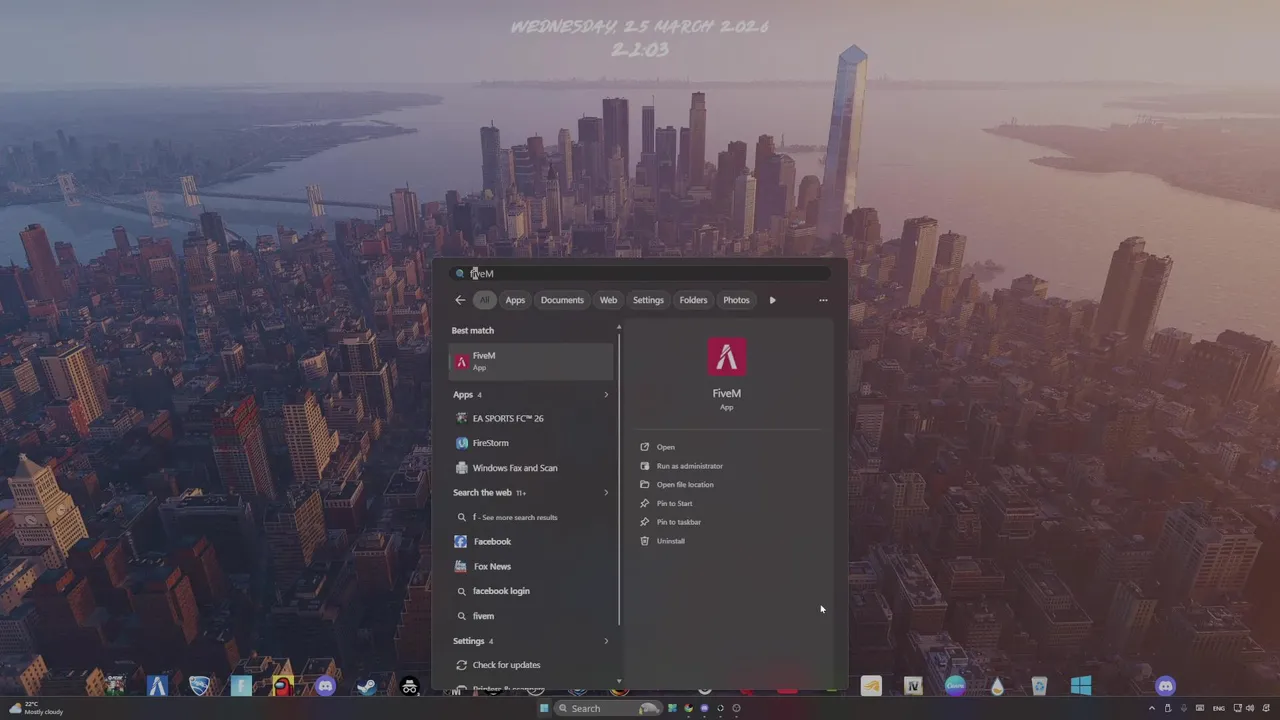Open the Recycle Bin dock icon
1280x720 pixels.
(1039, 686)
